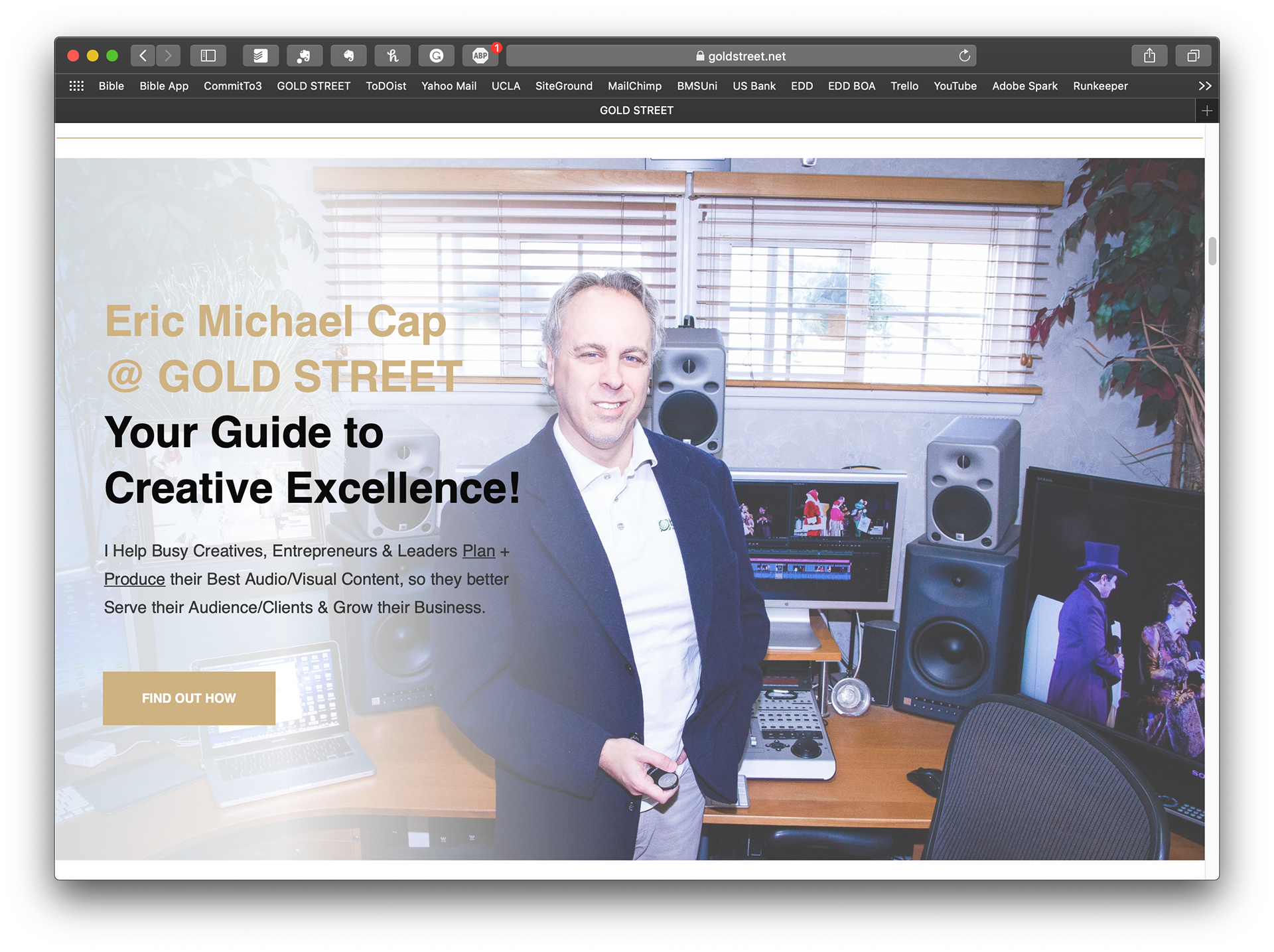Show more hidden bookmarks
Image resolution: width=1274 pixels, height=952 pixels.
coord(1205,86)
